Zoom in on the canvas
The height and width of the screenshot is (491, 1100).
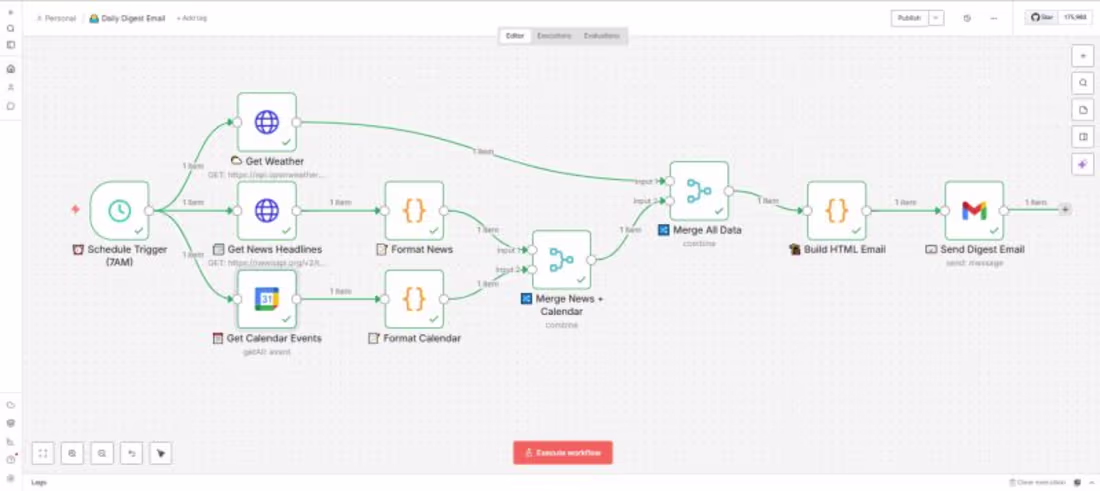pos(72,453)
